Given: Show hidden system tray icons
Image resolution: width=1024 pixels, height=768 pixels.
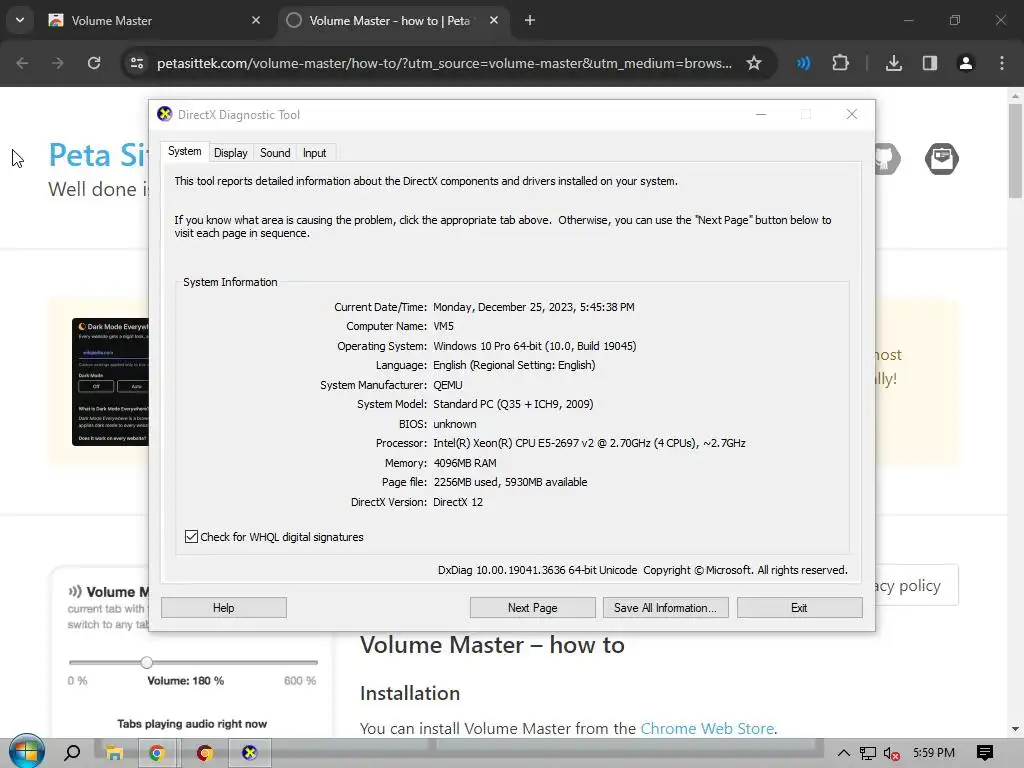Looking at the screenshot, I should (844, 753).
